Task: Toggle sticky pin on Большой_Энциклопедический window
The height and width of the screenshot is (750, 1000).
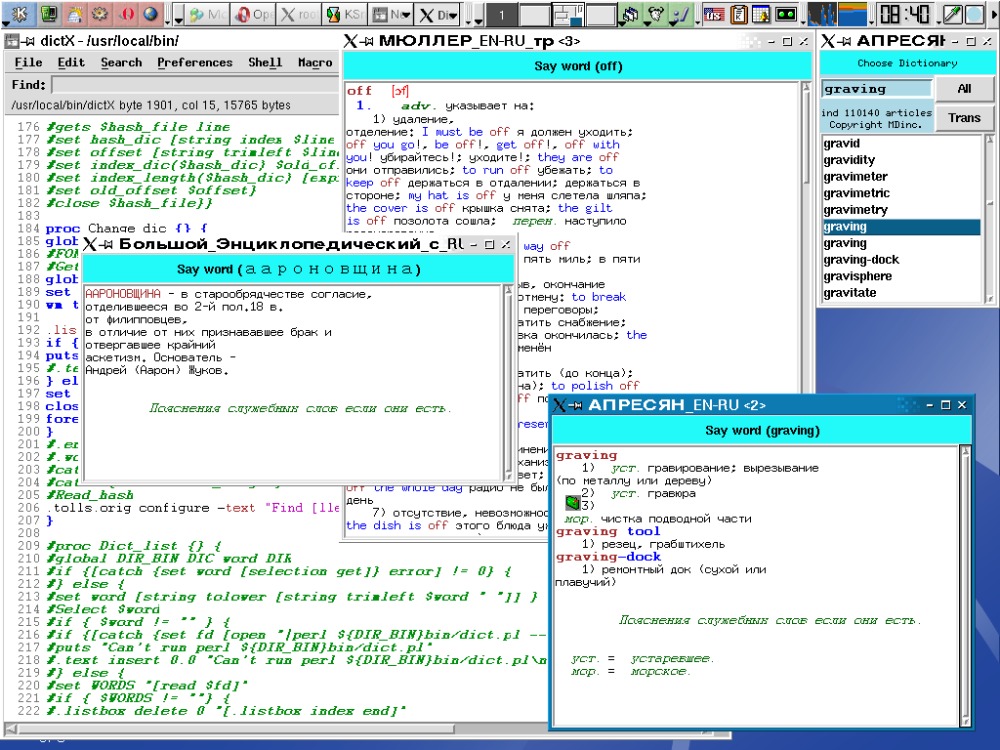Action: click(x=107, y=244)
